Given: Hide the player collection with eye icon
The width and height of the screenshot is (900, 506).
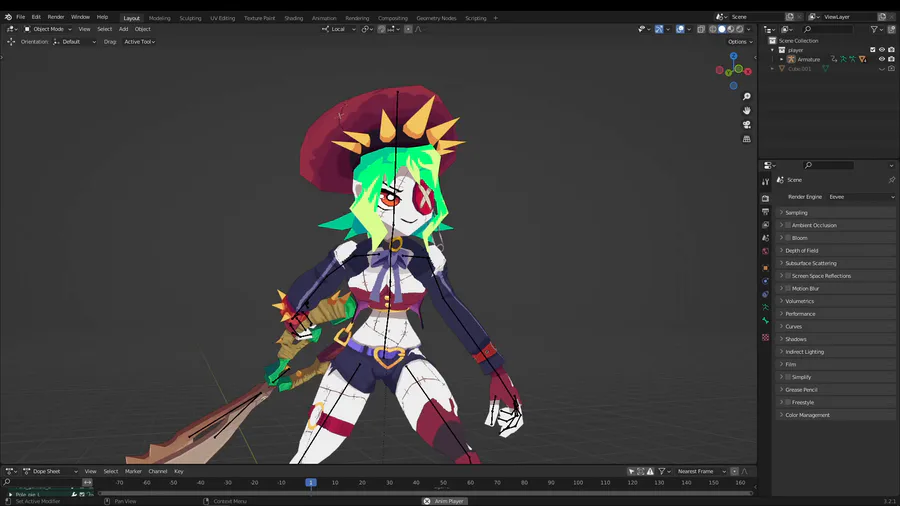Looking at the screenshot, I should point(882,50).
